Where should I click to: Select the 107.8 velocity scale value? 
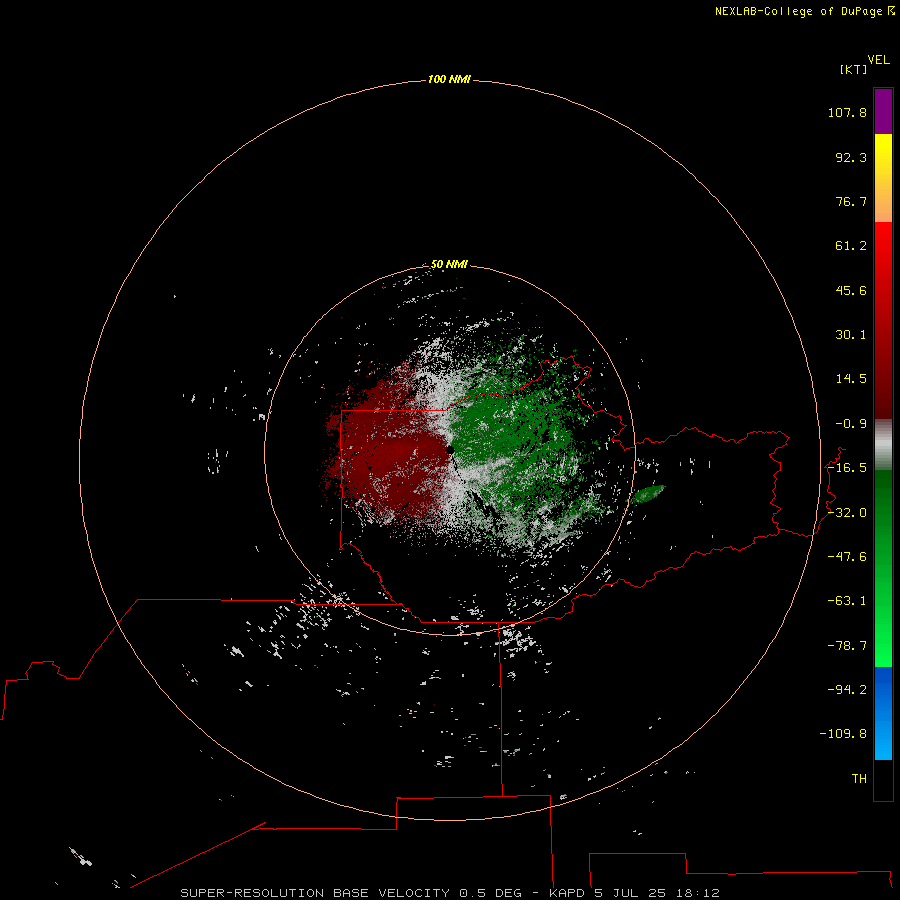click(x=847, y=112)
